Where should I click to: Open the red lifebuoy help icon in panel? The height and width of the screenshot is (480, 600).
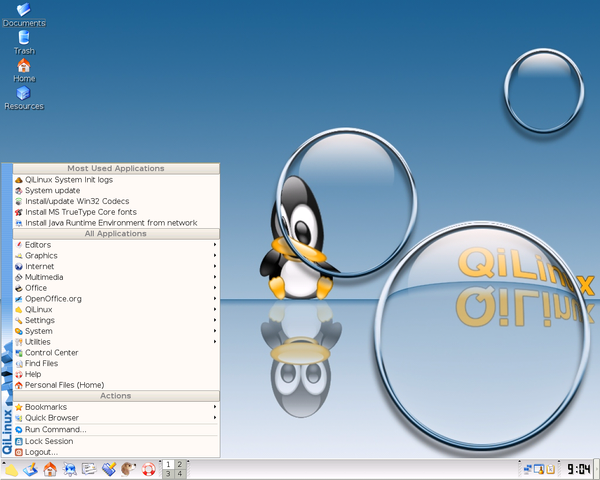pos(148,469)
